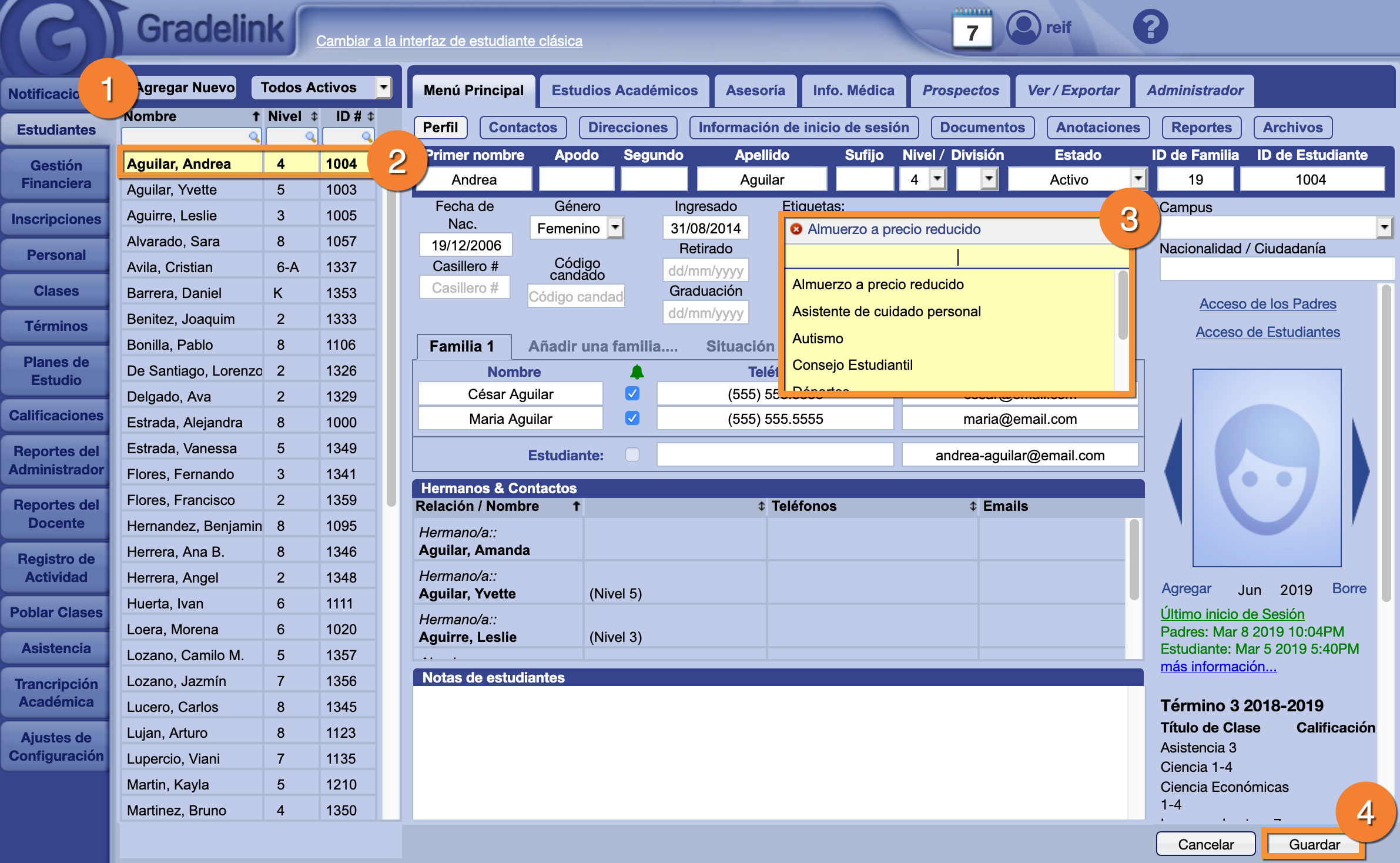Viewport: 1400px width, 863px height.
Task: Click the Guardar button
Action: (x=1314, y=844)
